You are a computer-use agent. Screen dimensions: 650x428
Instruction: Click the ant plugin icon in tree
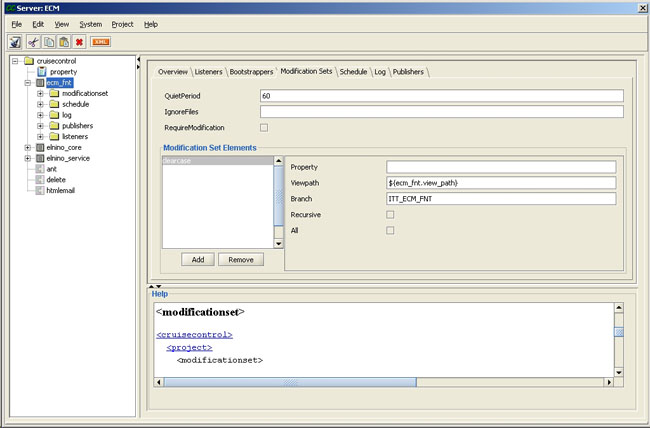click(40, 169)
